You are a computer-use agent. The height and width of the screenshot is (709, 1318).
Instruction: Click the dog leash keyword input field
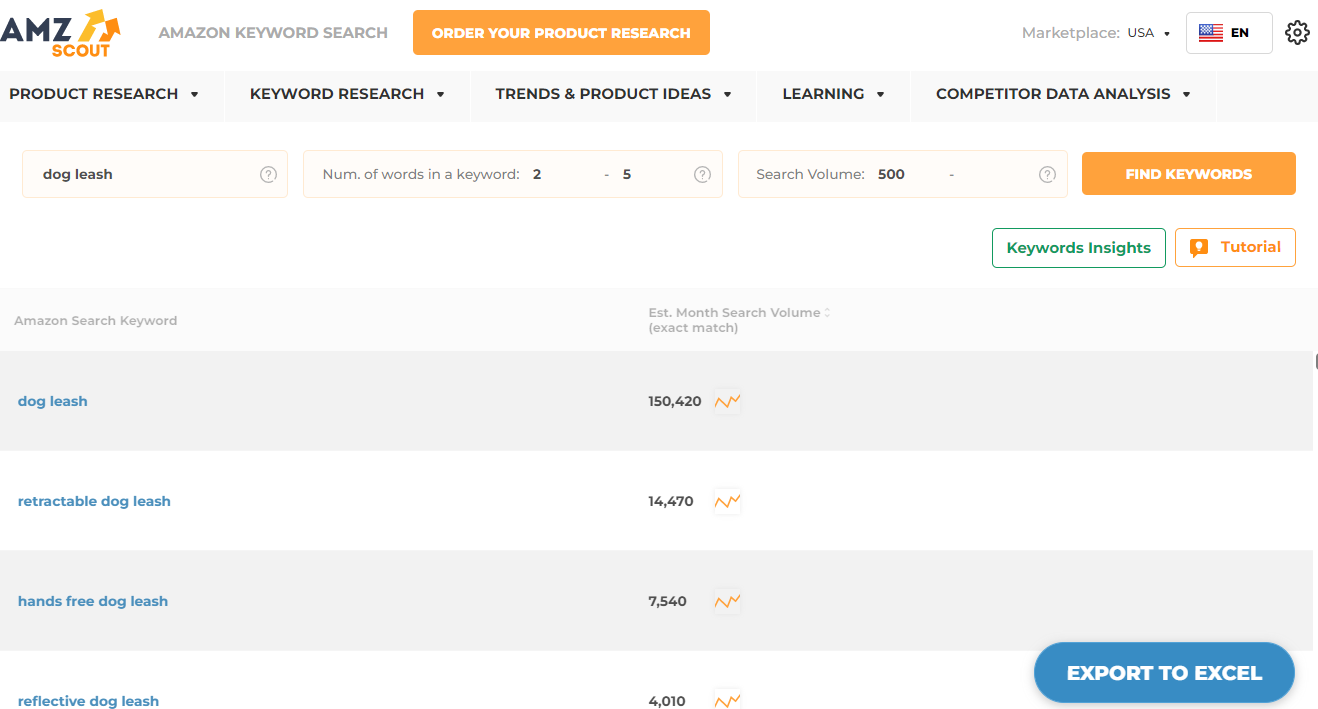pyautogui.click(x=140, y=173)
